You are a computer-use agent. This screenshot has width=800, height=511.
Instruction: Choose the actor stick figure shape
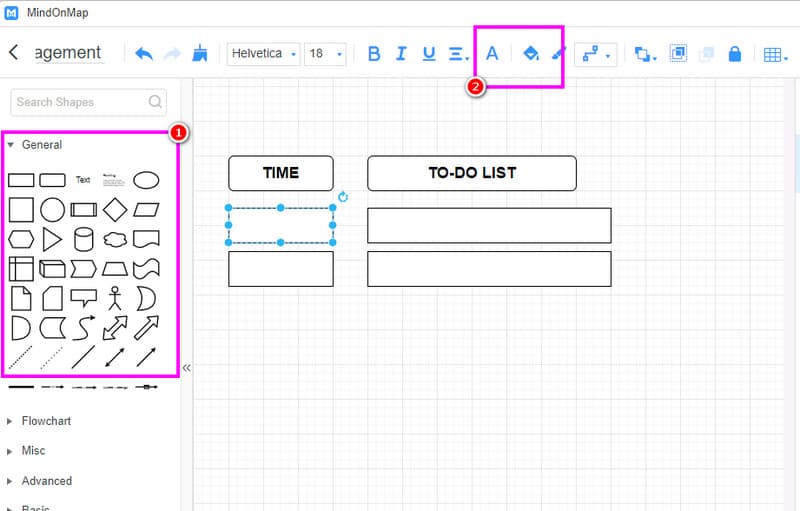[x=115, y=298]
